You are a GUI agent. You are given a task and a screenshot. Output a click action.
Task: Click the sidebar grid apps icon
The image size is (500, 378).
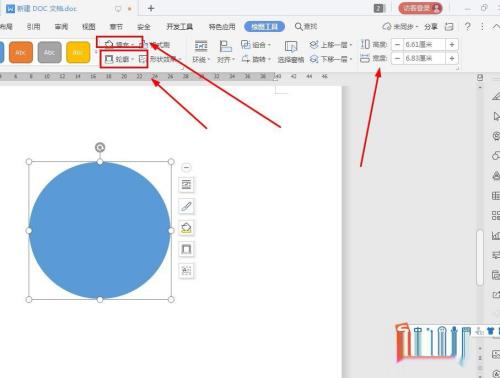[x=496, y=215]
